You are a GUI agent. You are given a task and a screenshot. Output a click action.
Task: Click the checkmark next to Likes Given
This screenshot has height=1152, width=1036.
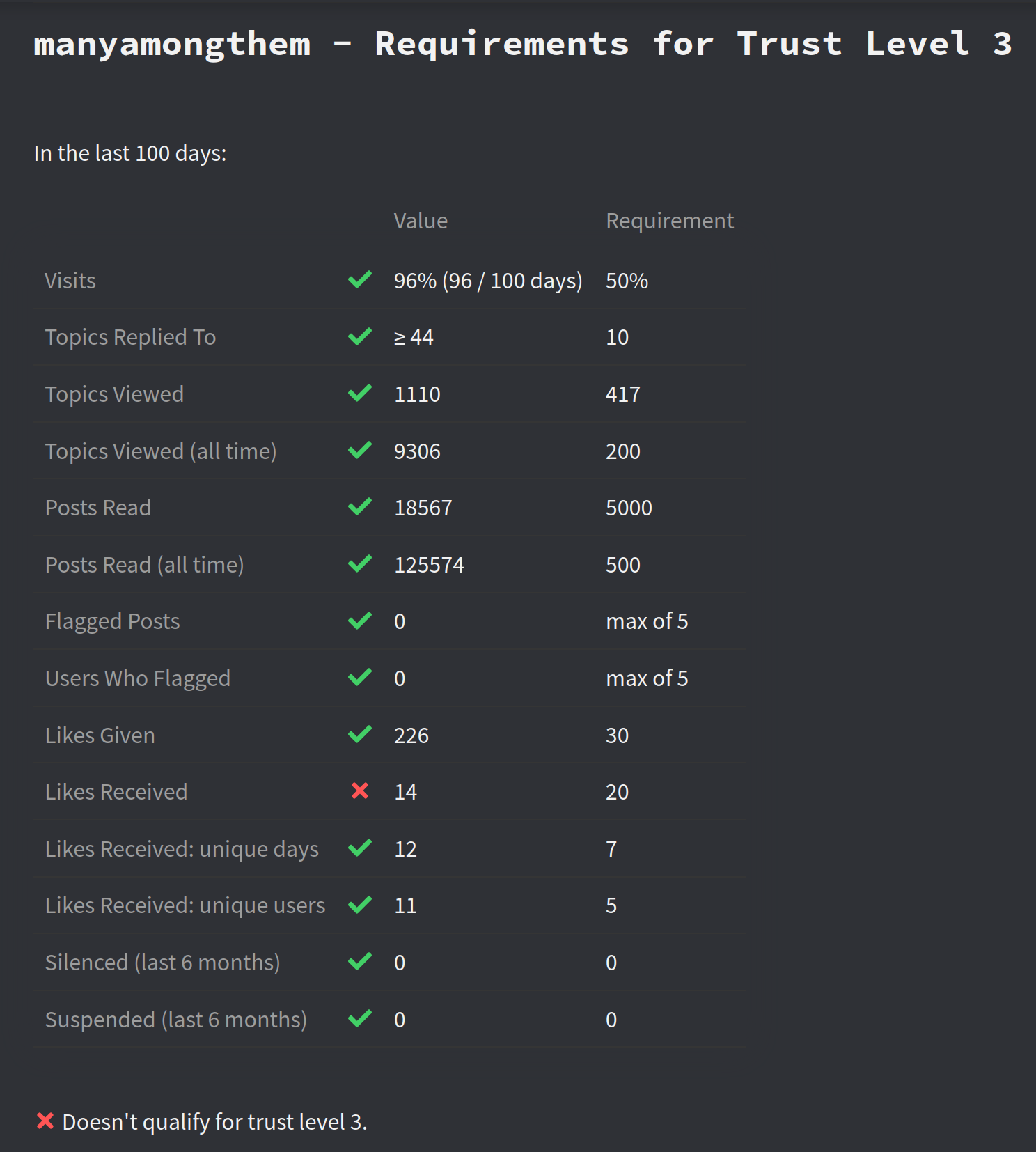click(x=360, y=735)
